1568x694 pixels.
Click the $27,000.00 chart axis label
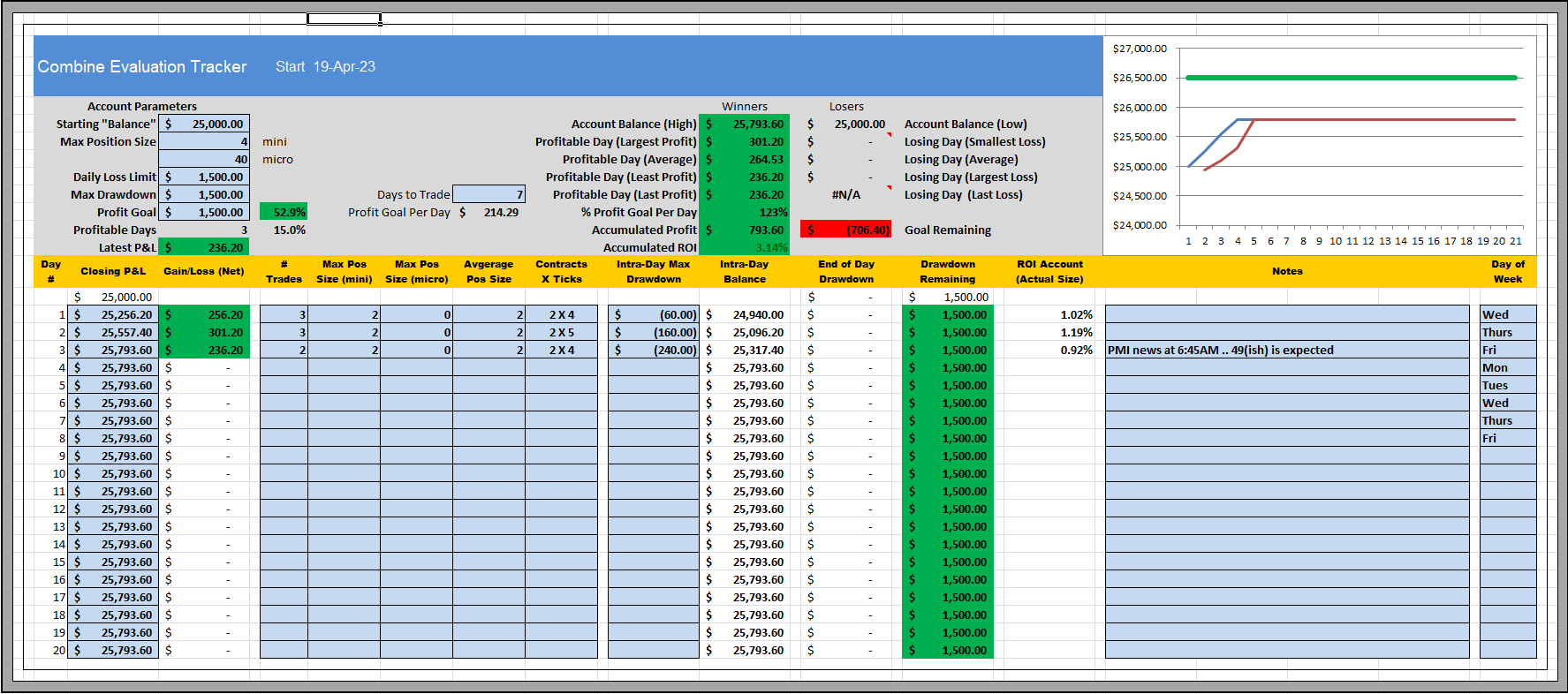(x=1140, y=49)
